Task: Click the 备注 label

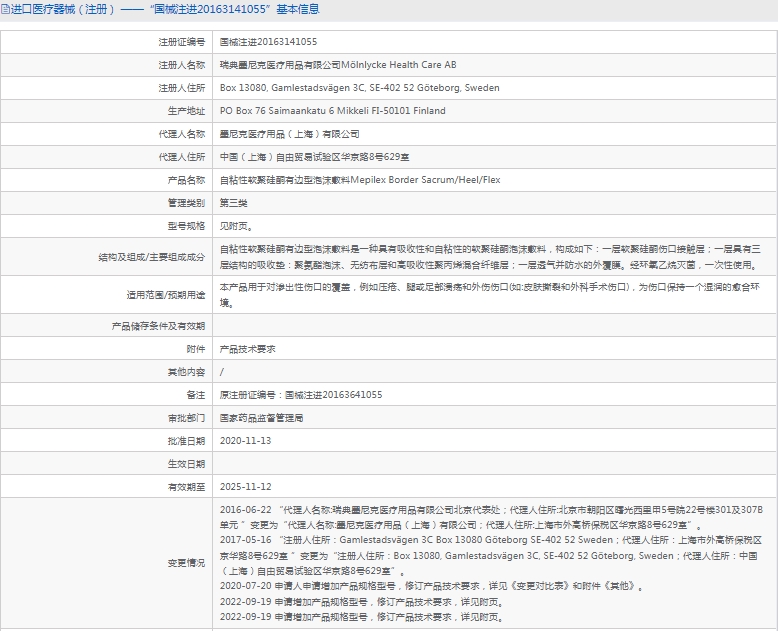Action: pyautogui.click(x=195, y=395)
